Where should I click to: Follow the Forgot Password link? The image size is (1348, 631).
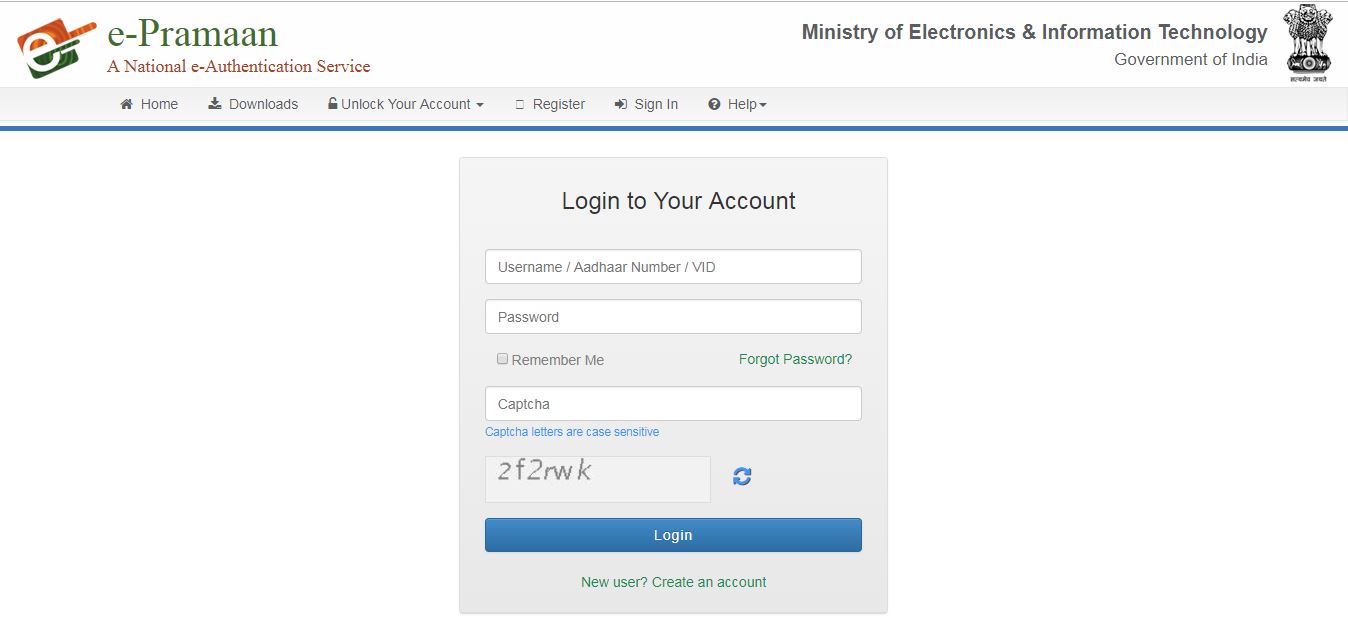pos(795,359)
